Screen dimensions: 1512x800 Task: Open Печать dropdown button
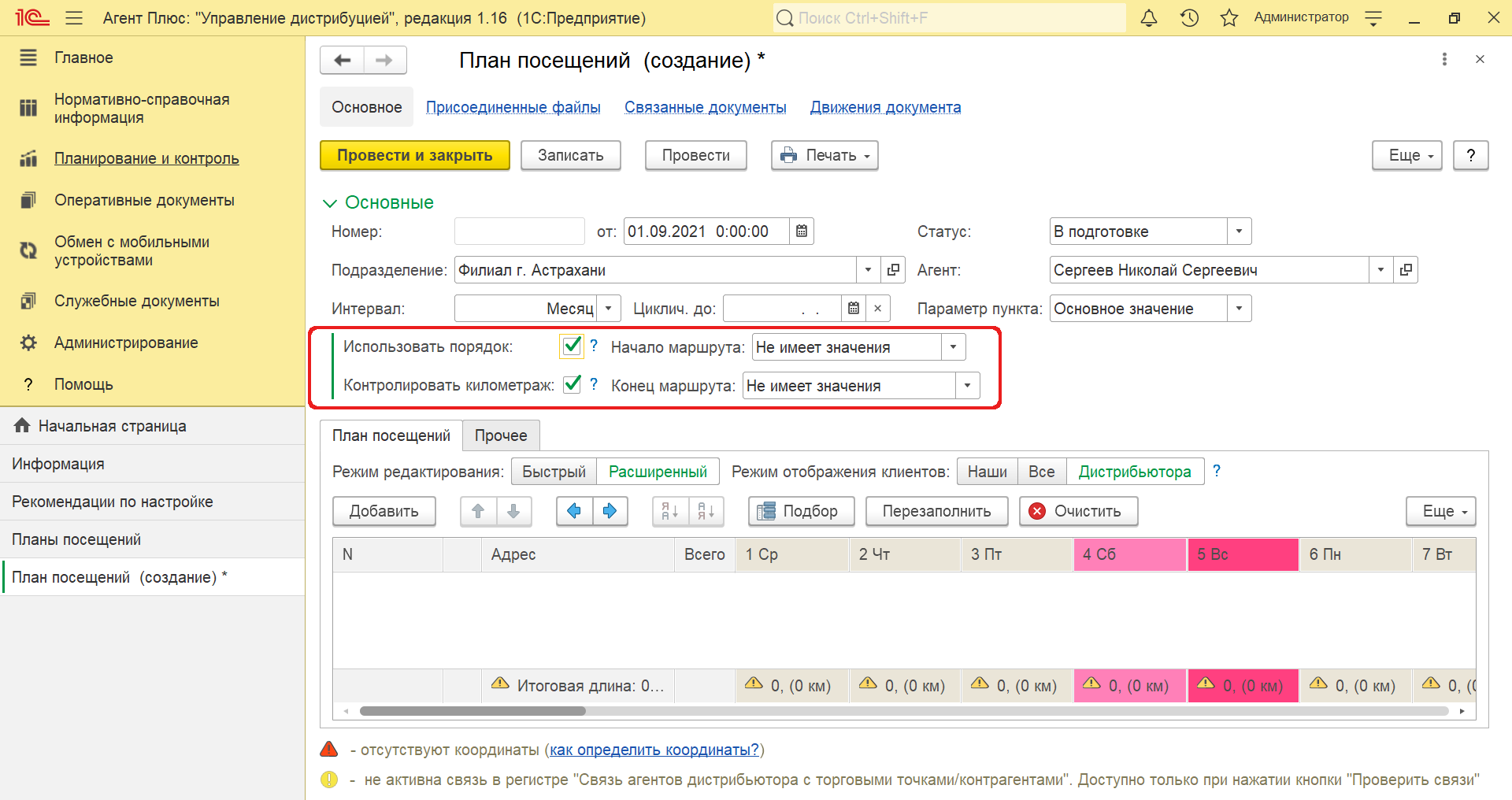tap(825, 155)
